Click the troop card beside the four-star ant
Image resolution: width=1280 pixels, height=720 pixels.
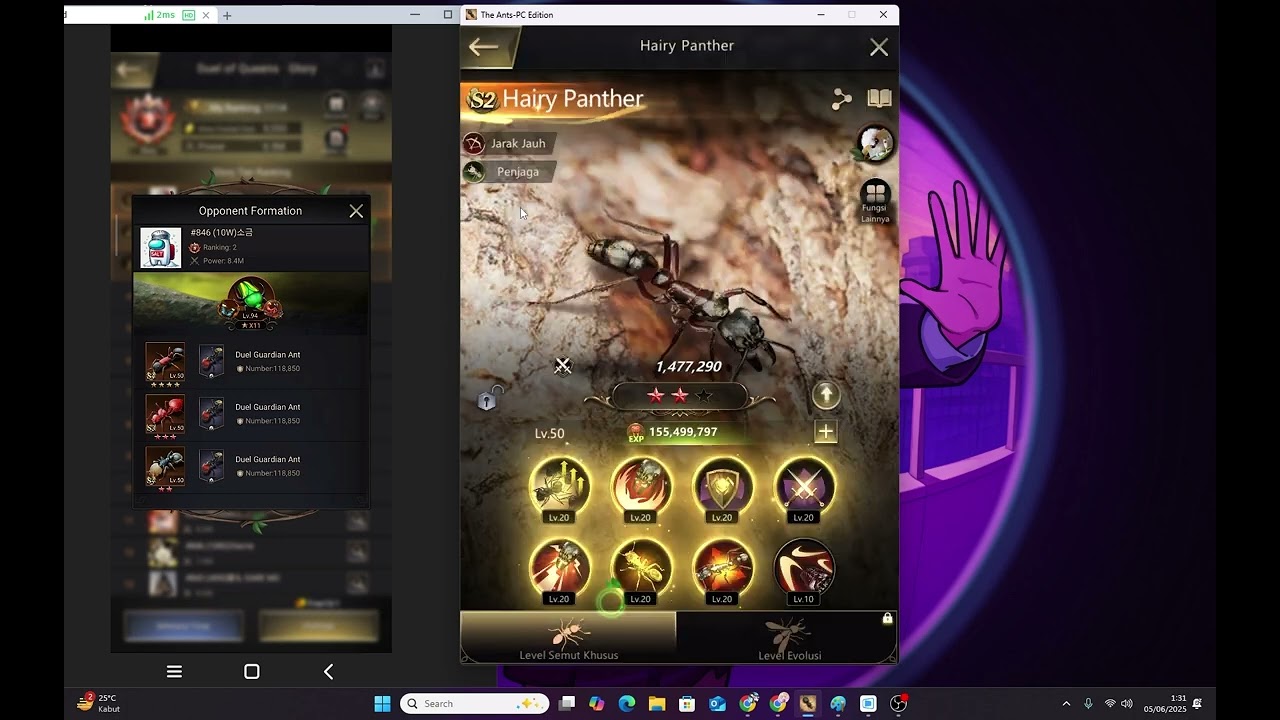coord(211,362)
